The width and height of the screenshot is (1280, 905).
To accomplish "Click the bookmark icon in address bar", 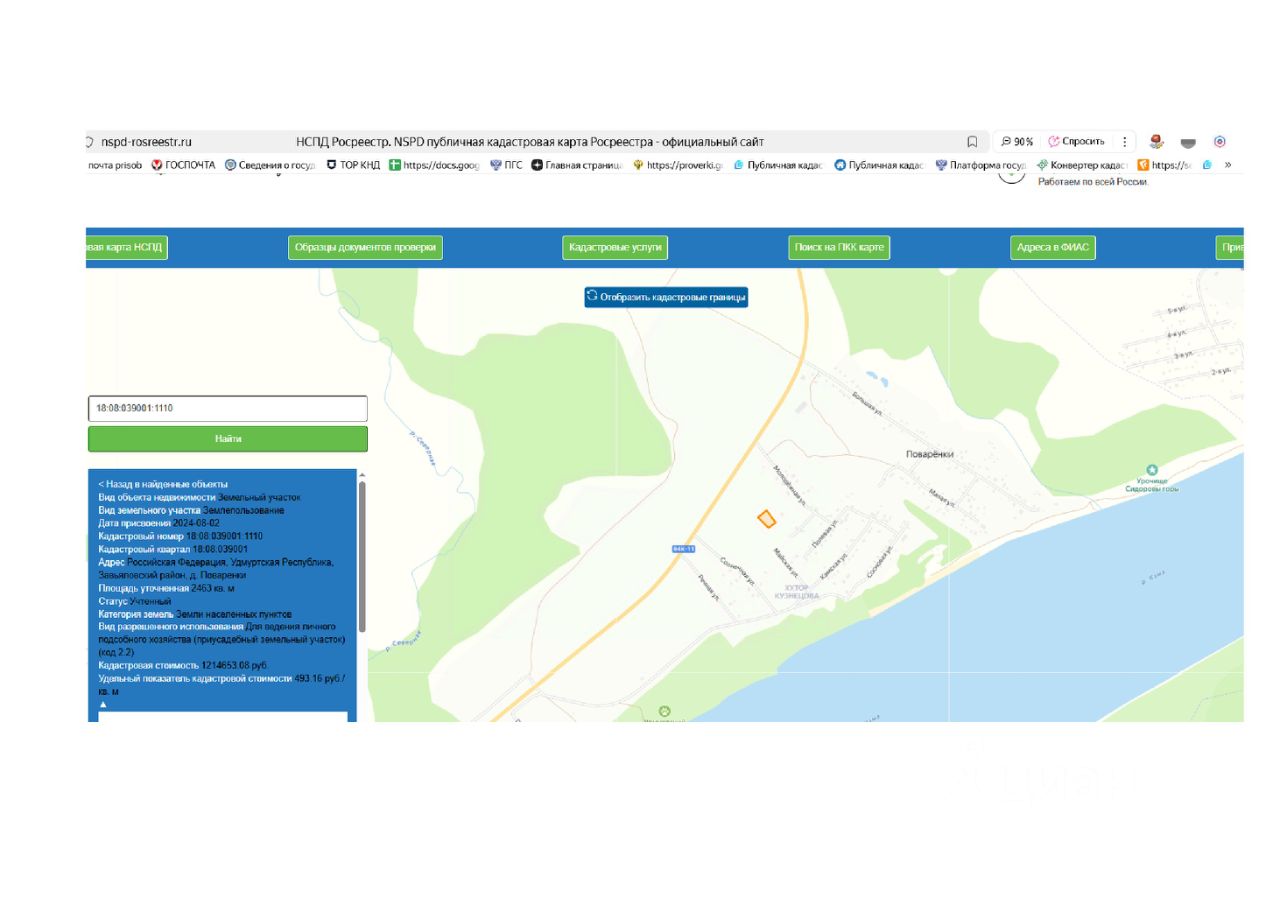I will [972, 142].
